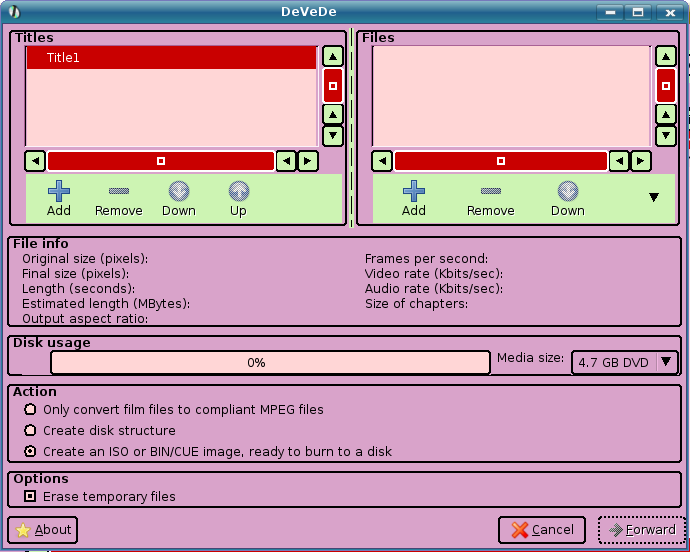
Task: Remove file from Files list
Action: pos(490,197)
